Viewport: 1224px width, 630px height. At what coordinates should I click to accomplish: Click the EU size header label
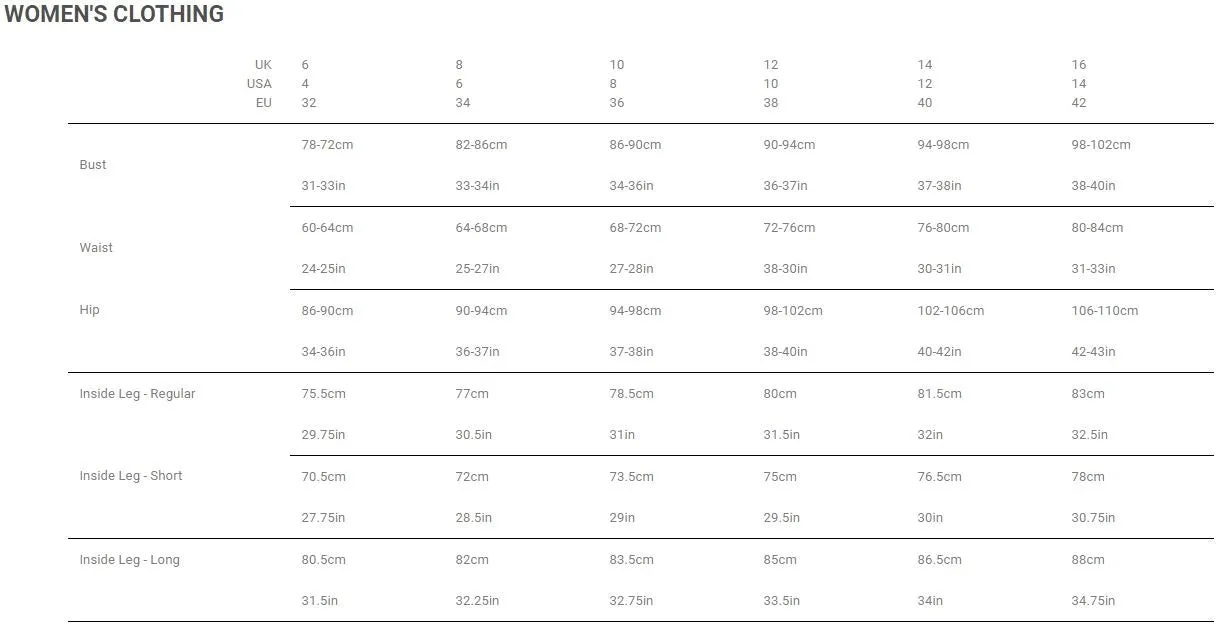pos(264,103)
